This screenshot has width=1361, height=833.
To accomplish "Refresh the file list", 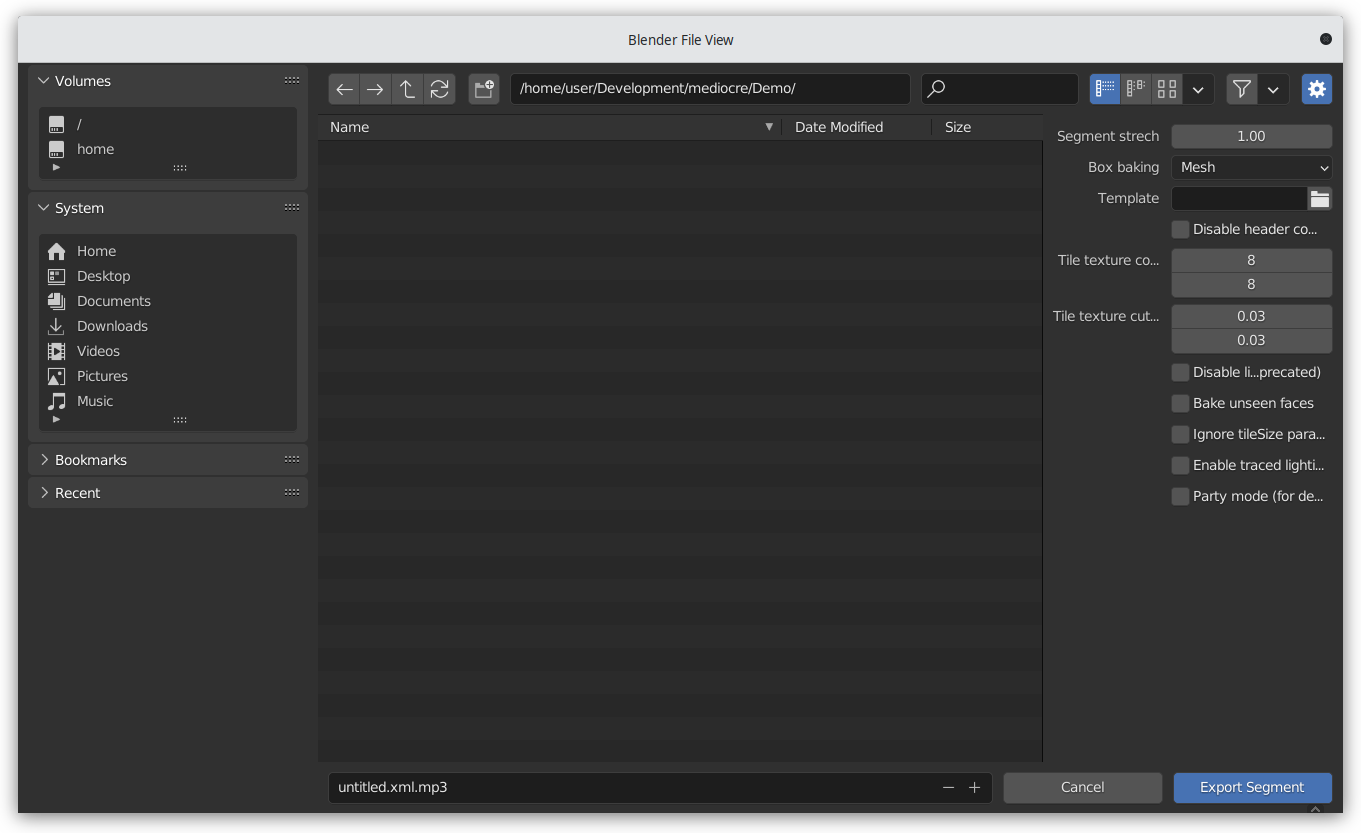I will pyautogui.click(x=440, y=88).
